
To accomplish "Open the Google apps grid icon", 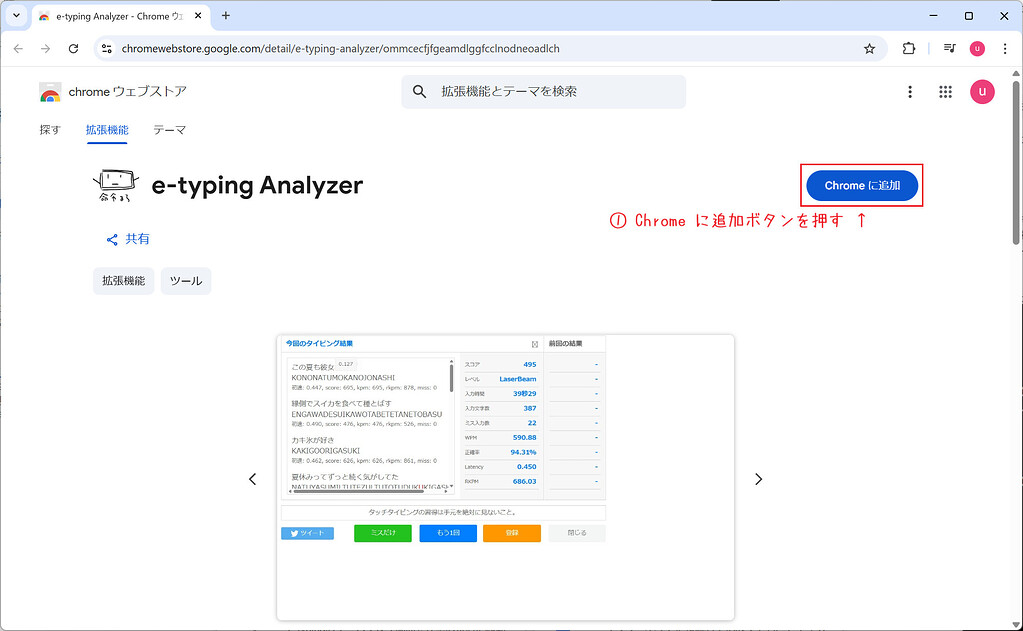I will 944,91.
